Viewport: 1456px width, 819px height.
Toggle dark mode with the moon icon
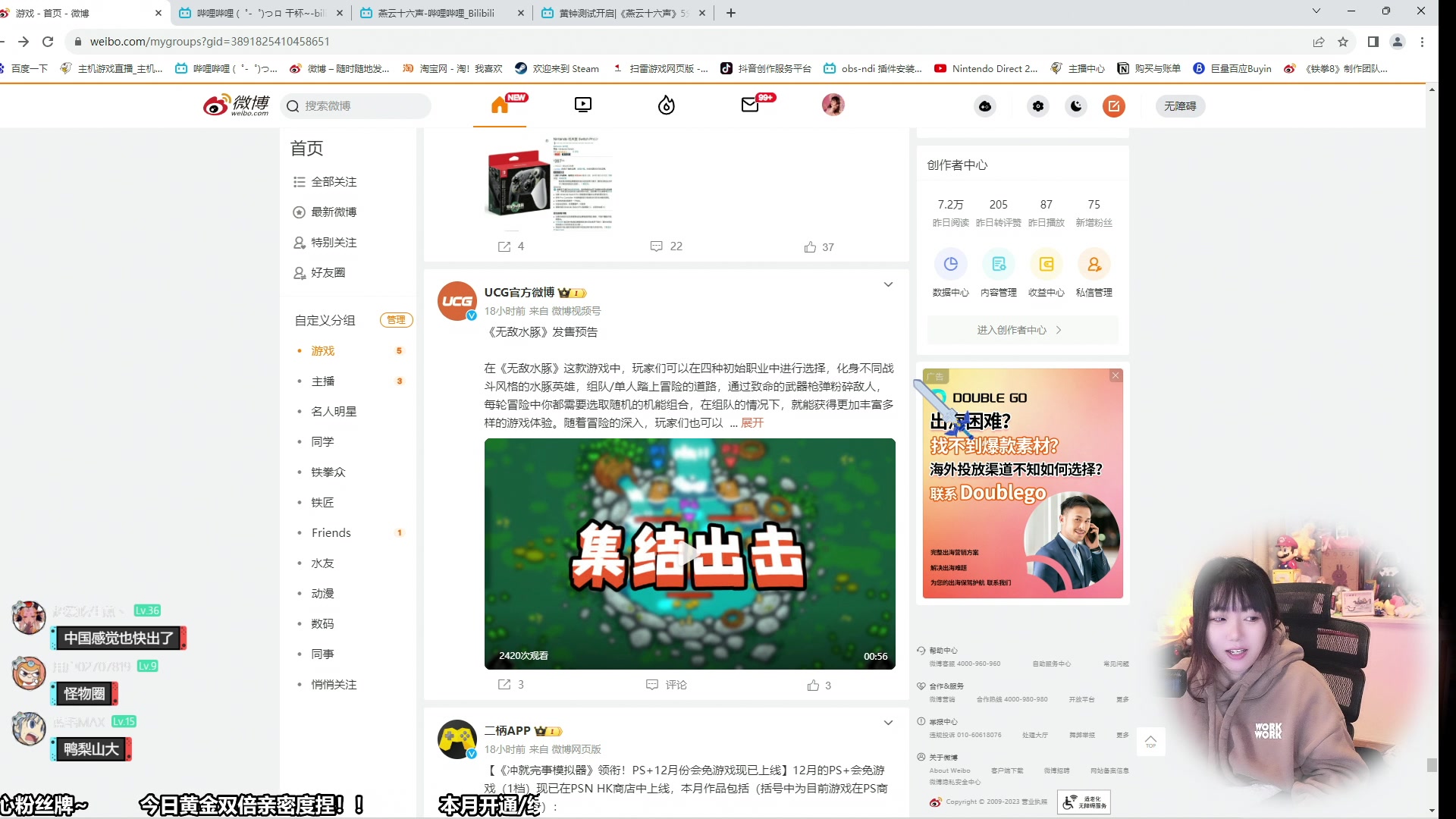[x=1075, y=106]
